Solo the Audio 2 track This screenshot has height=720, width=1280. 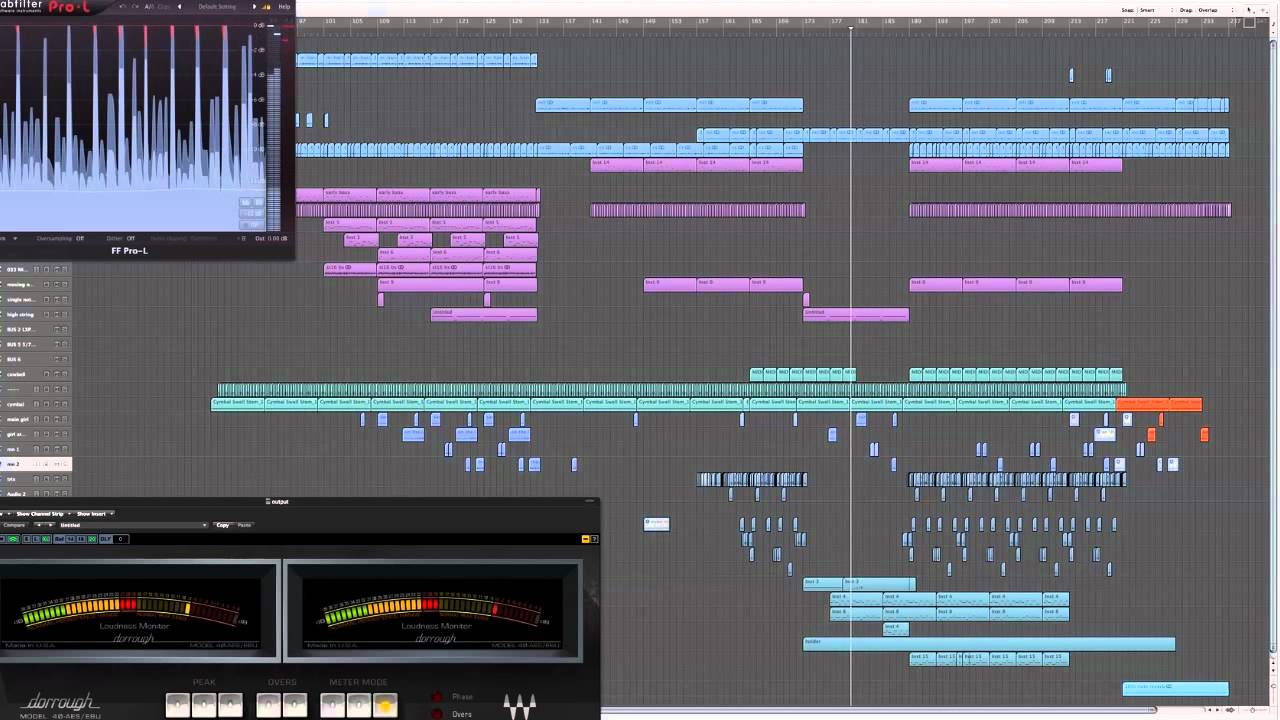click(65, 494)
